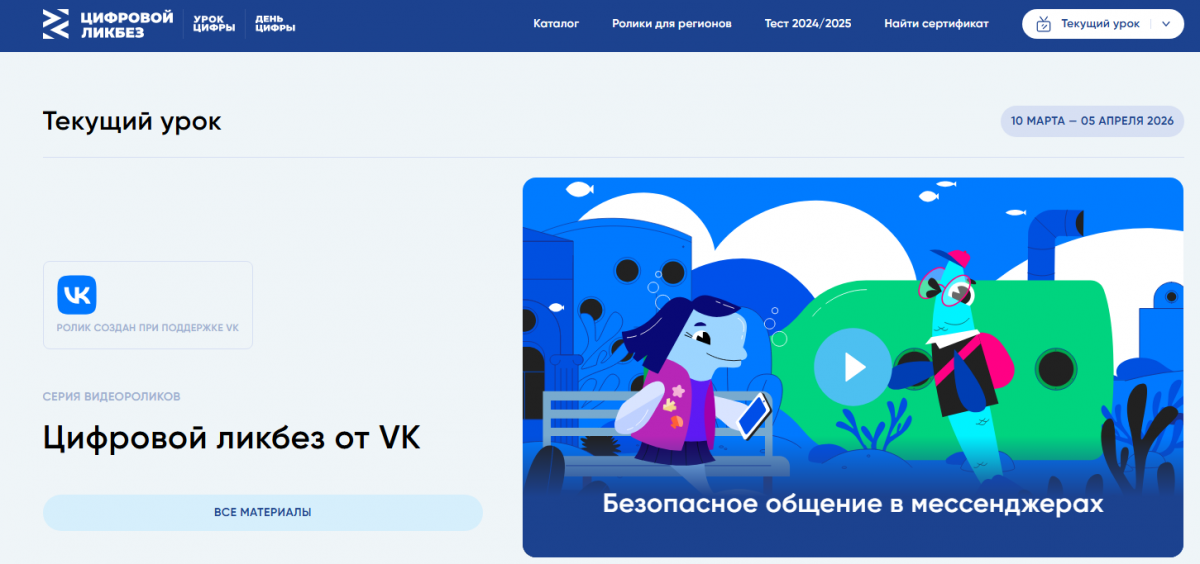The width and height of the screenshot is (1200, 564).
Task: Click the Текущий урок page heading
Action: pos(132,122)
